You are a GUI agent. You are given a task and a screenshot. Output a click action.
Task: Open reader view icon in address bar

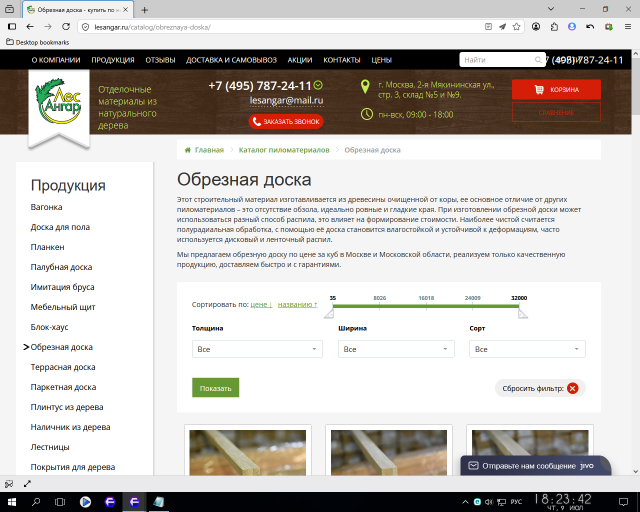tap(488, 27)
